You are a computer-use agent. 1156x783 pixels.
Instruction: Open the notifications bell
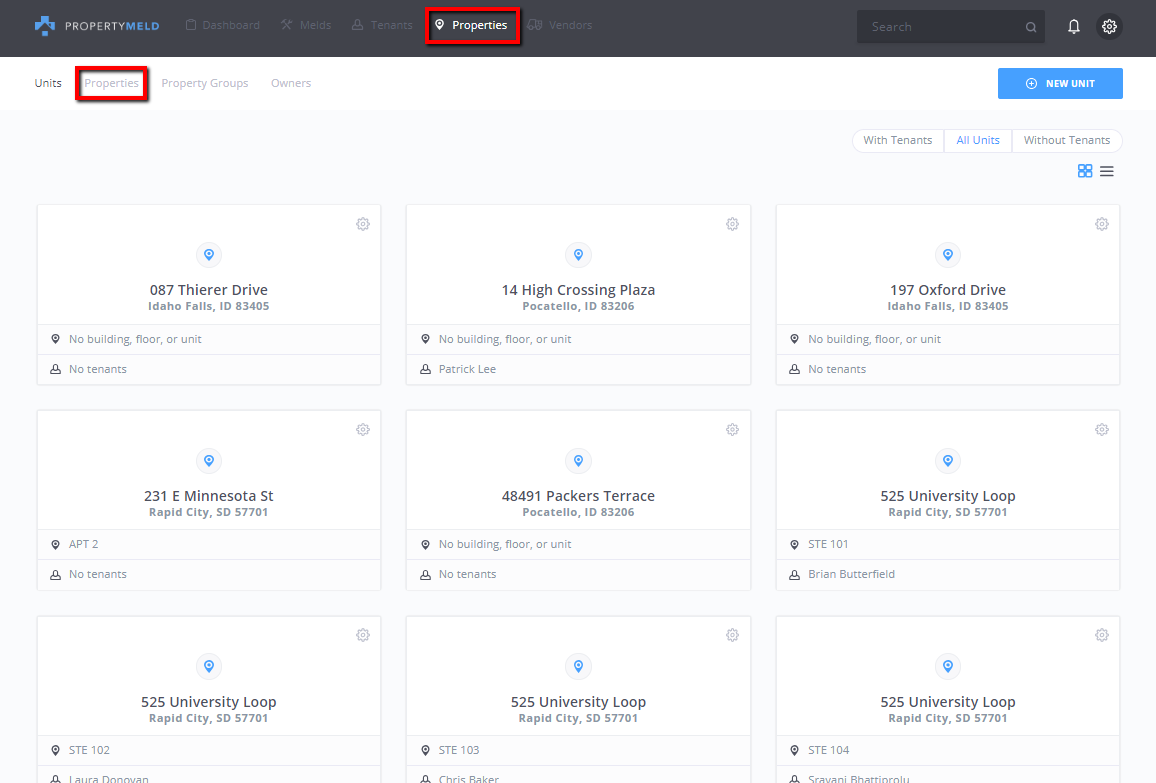tap(1074, 27)
